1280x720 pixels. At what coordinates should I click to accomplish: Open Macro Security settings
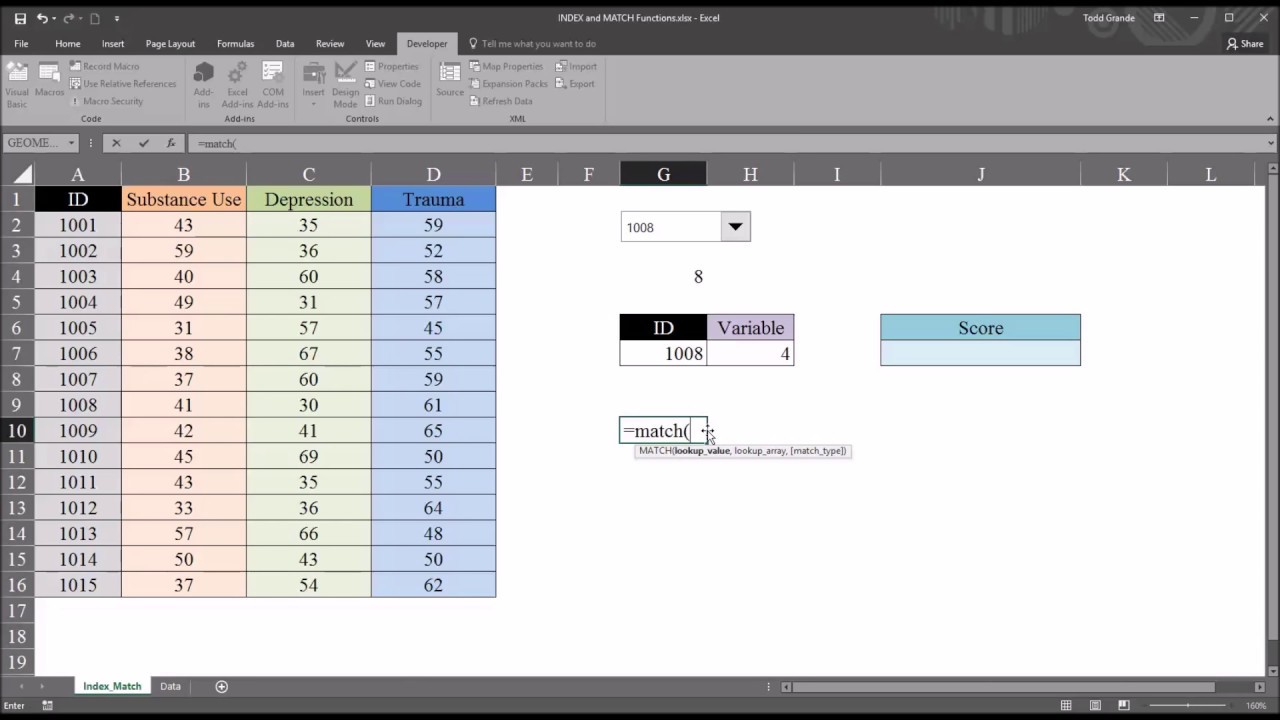pyautogui.click(x=107, y=101)
